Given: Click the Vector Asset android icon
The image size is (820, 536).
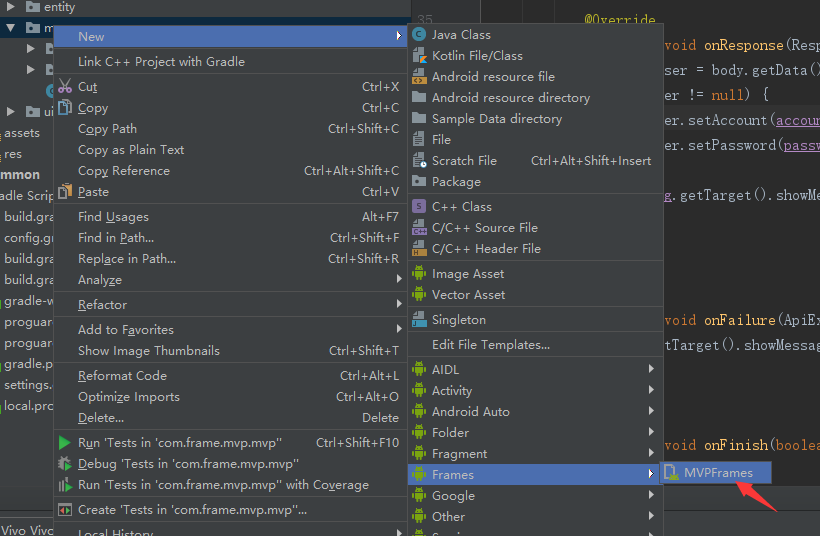Looking at the screenshot, I should click(419, 294).
